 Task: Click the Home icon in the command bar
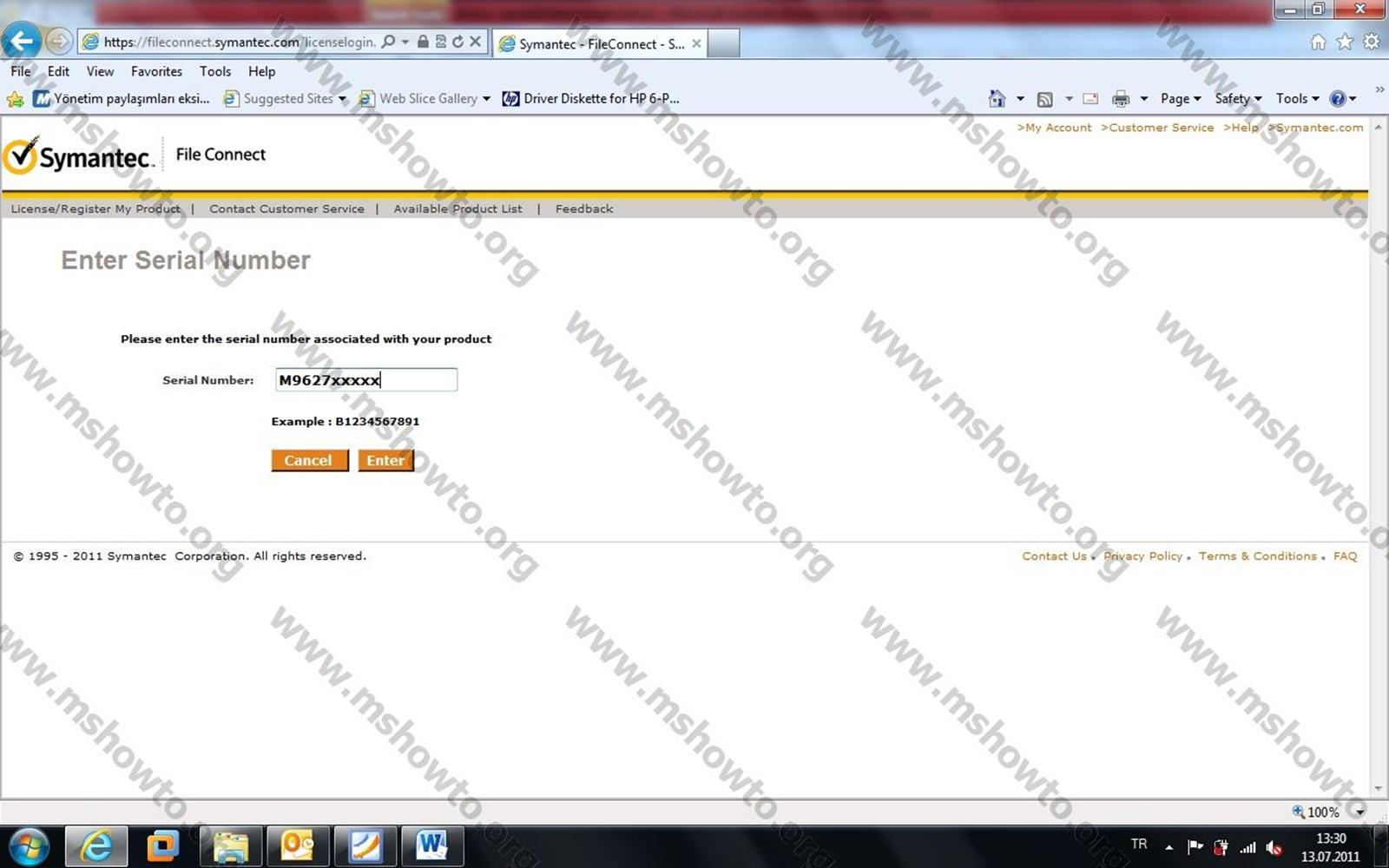point(997,99)
